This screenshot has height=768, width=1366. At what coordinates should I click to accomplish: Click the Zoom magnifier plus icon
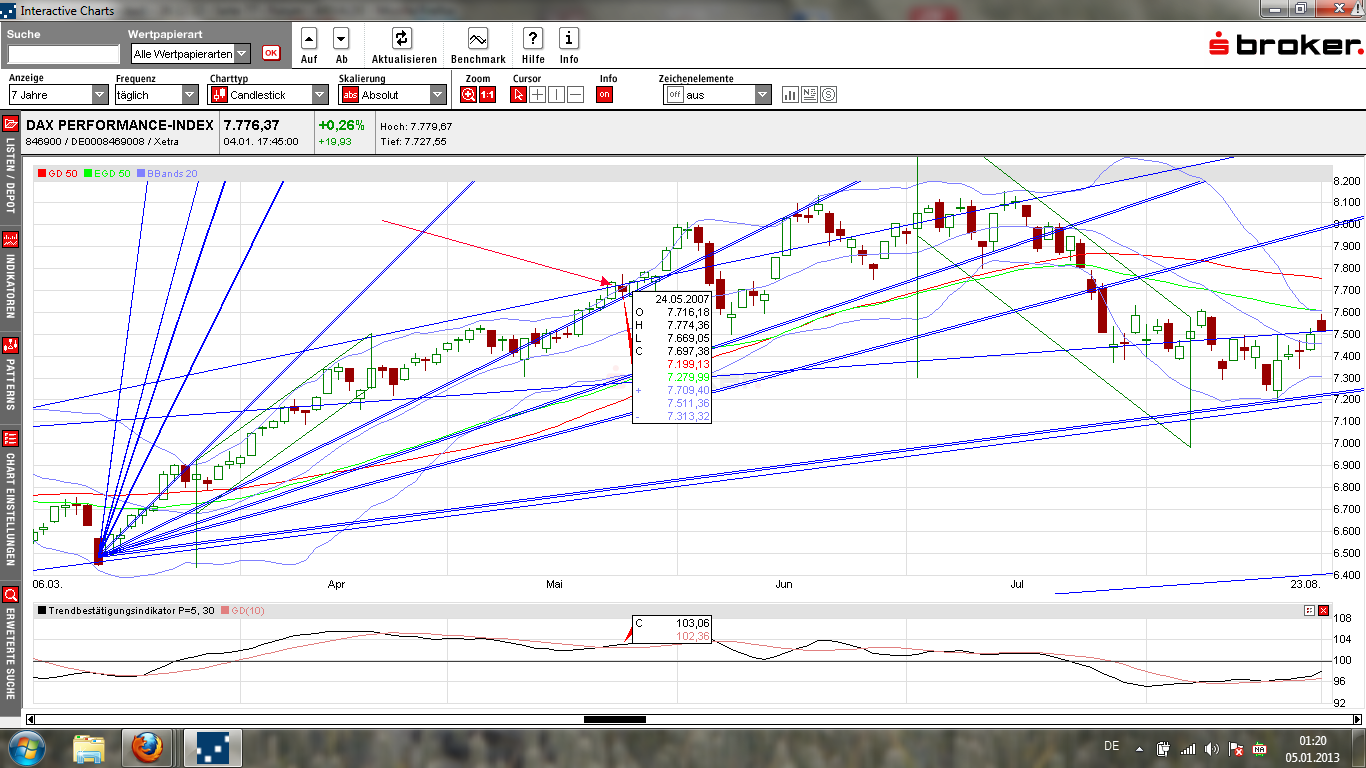coord(468,95)
